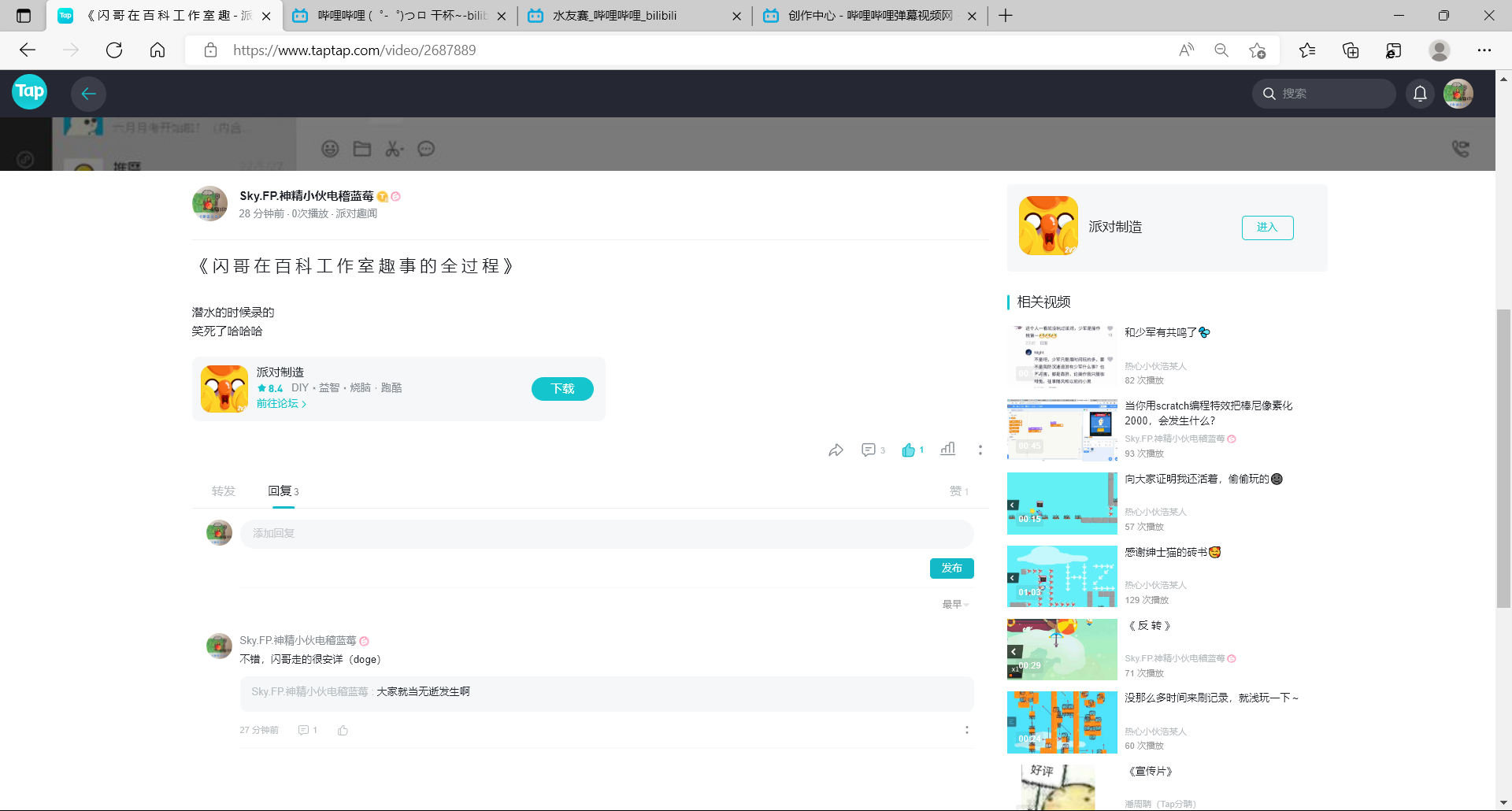
Task: Click the 添加回复 reply input field
Action: click(606, 534)
